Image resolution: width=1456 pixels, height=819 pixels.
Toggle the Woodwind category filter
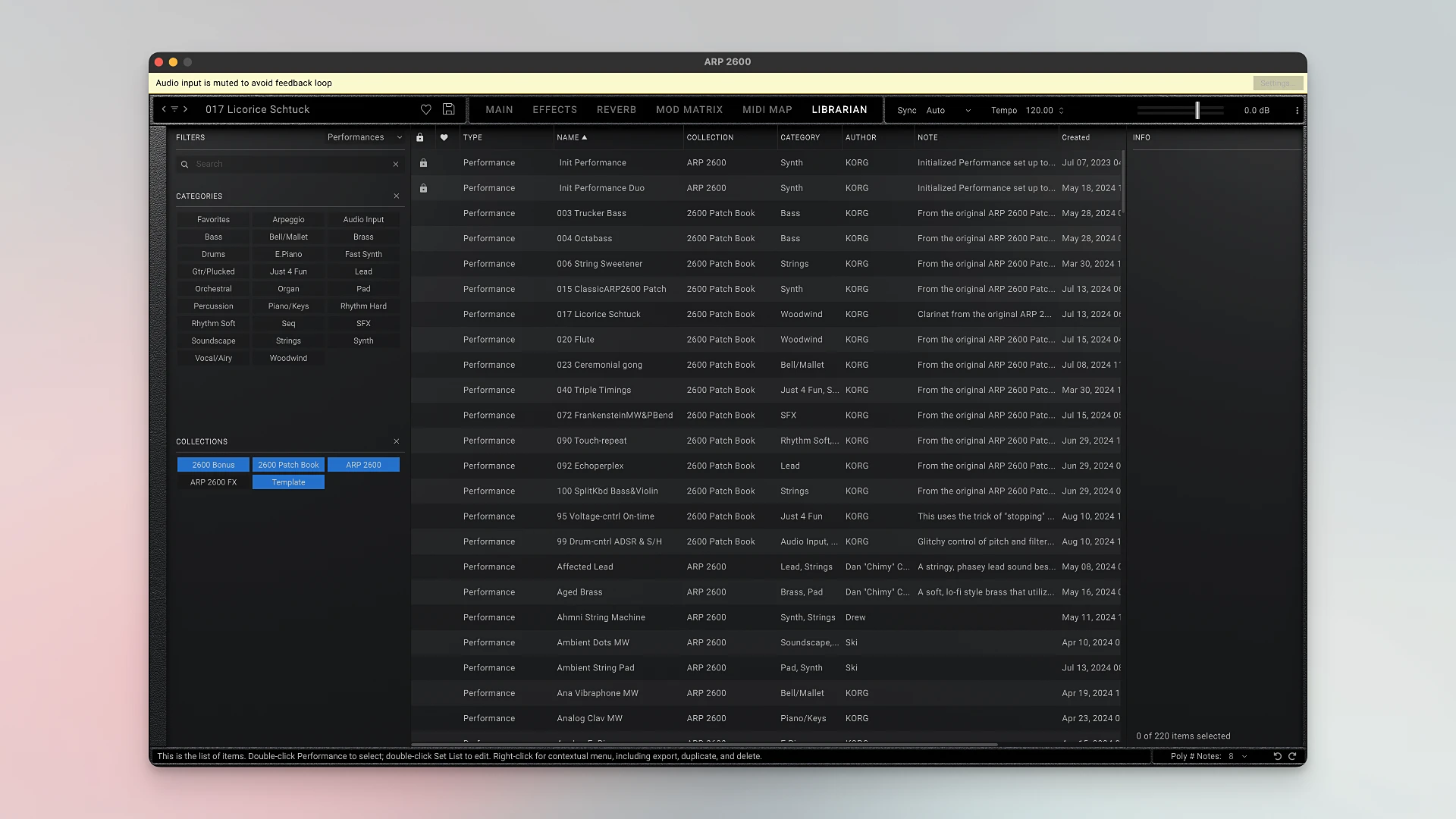(288, 358)
